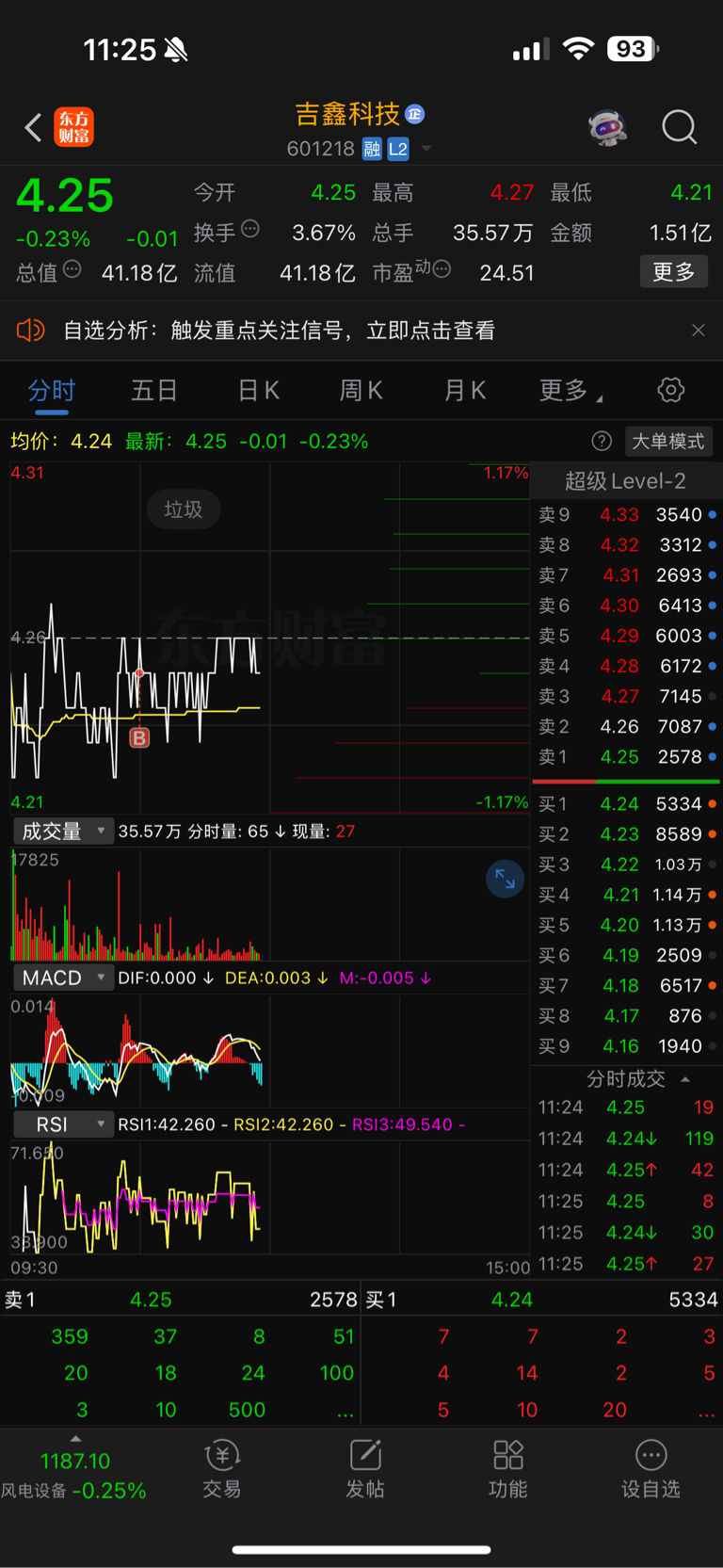Tap the bottom 卖1 4.25 summary row
Image resolution: width=723 pixels, height=1568 pixels.
(x=180, y=1300)
